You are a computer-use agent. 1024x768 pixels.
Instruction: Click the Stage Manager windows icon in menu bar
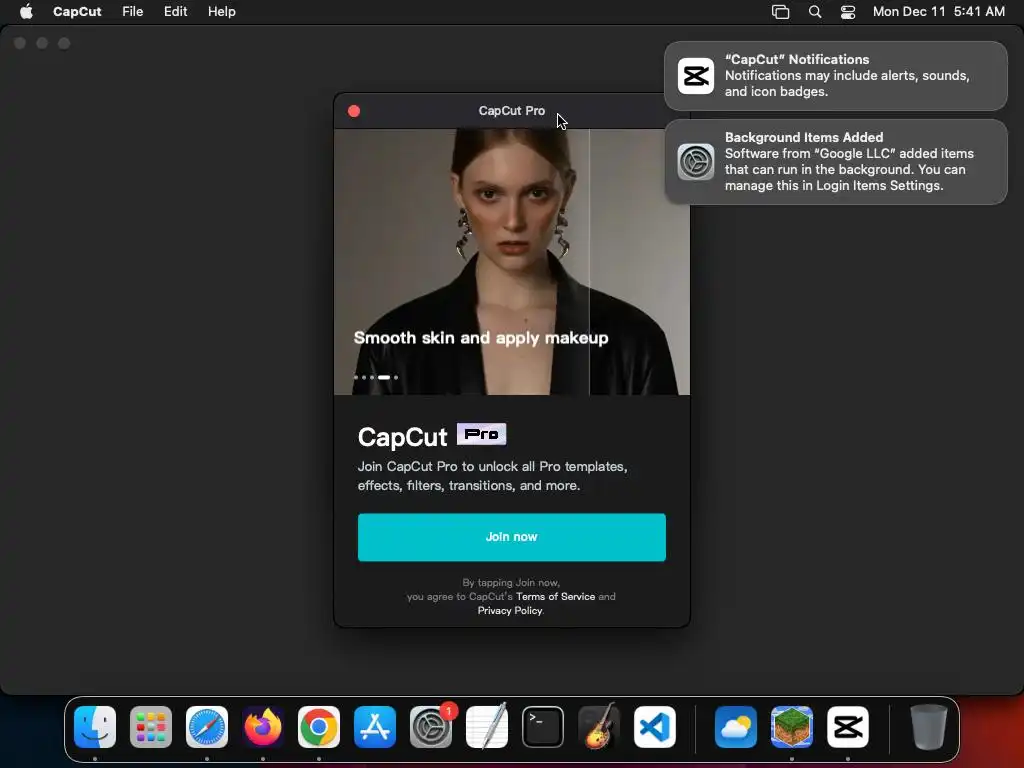780,12
